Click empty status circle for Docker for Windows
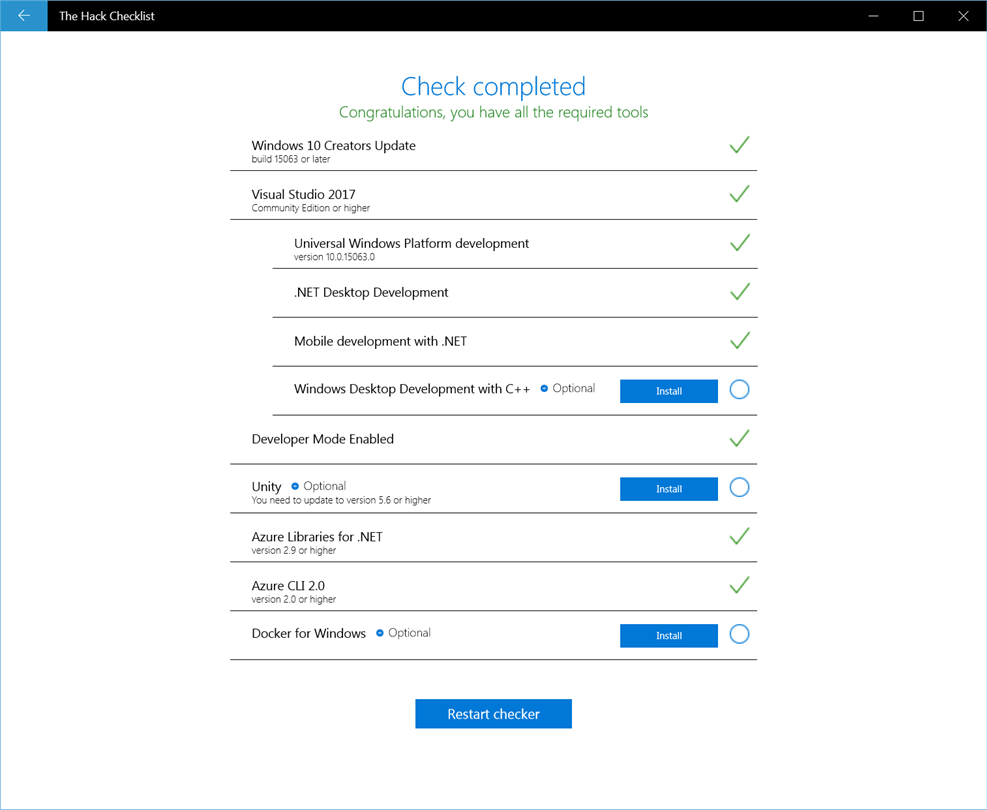 pyautogui.click(x=739, y=634)
